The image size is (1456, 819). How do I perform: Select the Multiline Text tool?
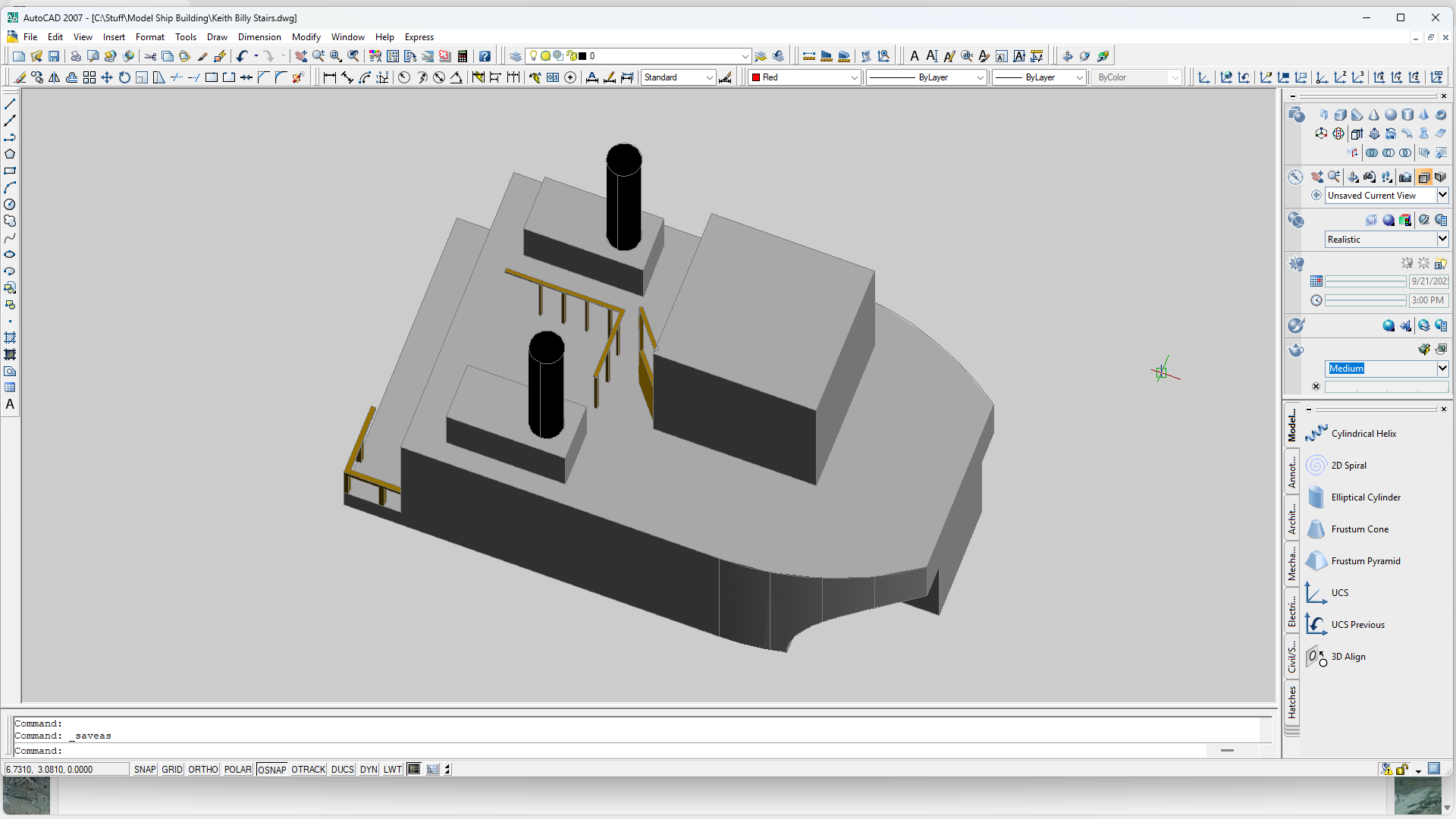tap(10, 405)
